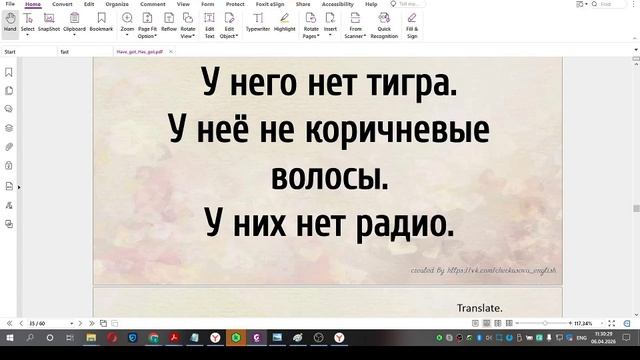
Task: Switch to the Convert ribbon tab
Action: tap(62, 4)
